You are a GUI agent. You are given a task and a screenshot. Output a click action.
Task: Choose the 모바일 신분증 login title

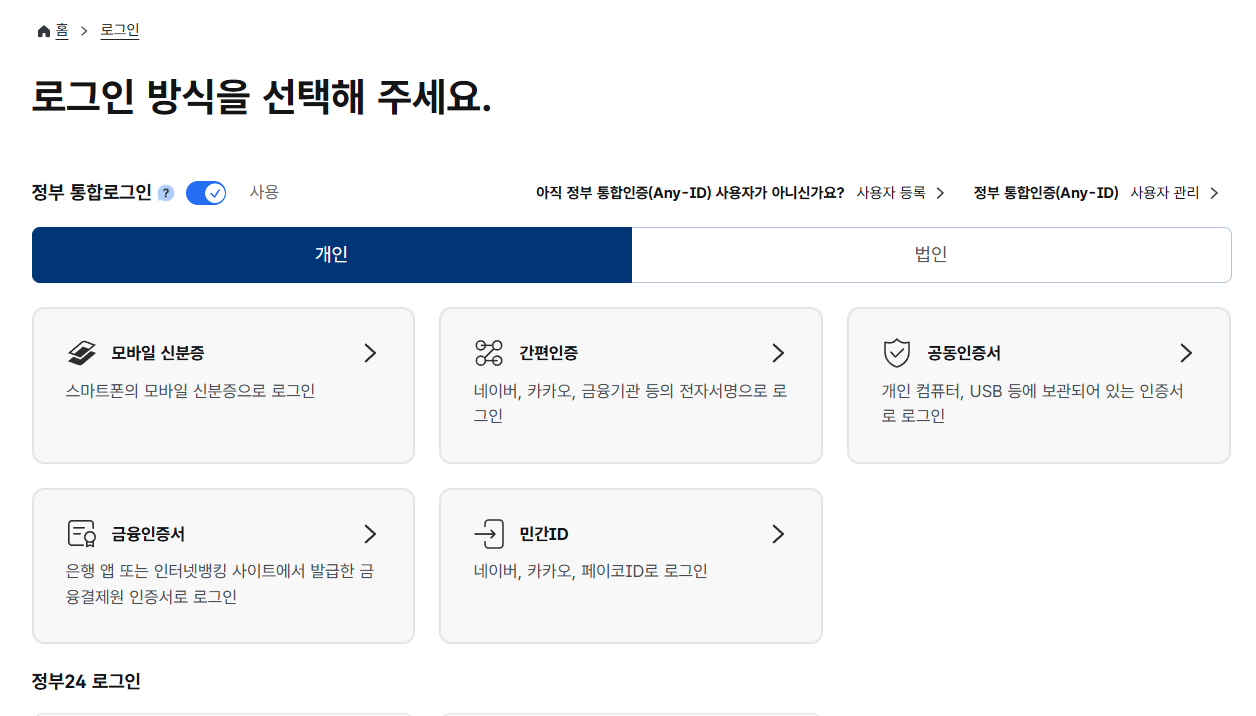pos(158,353)
